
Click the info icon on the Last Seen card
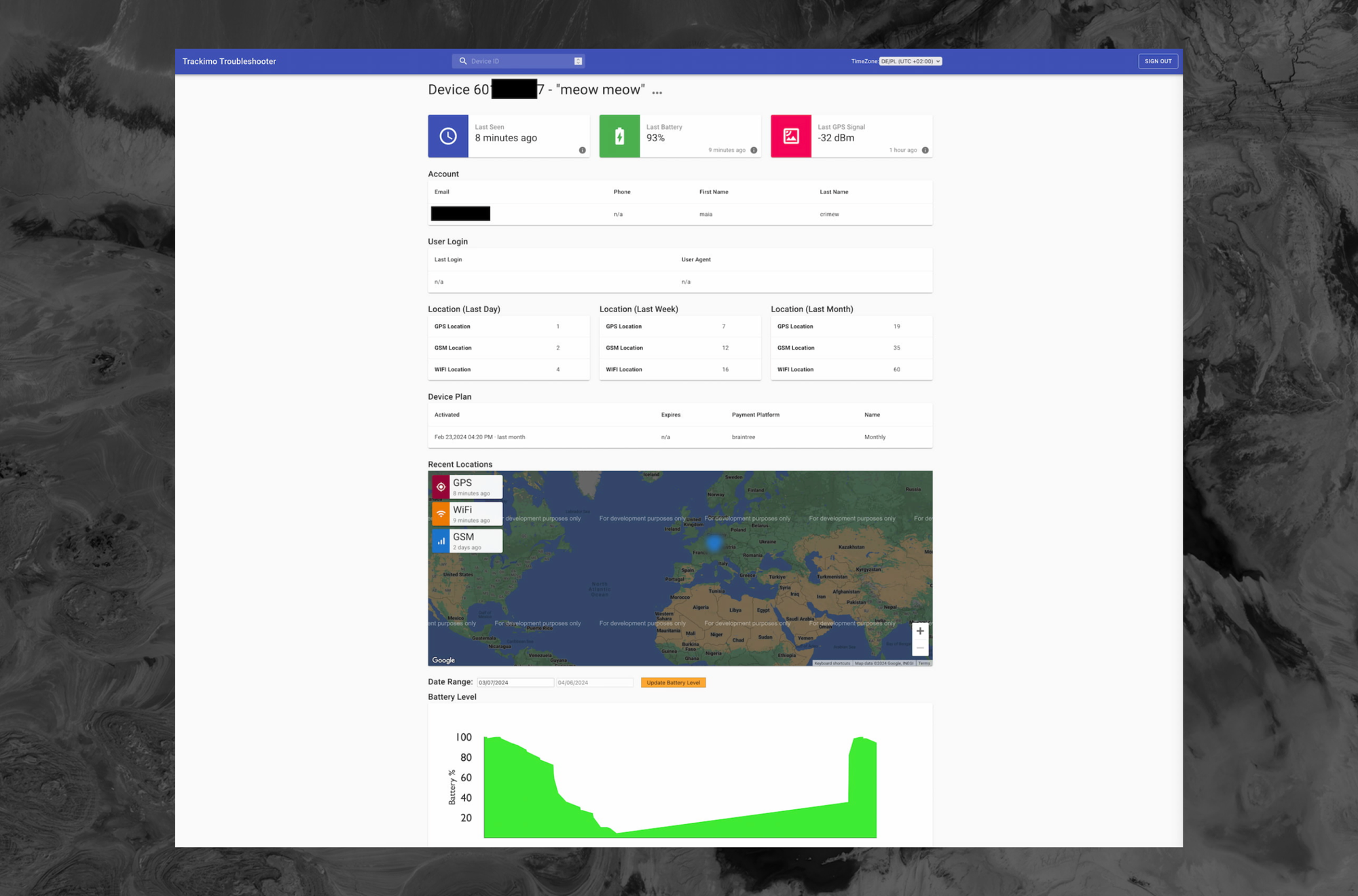tap(582, 151)
